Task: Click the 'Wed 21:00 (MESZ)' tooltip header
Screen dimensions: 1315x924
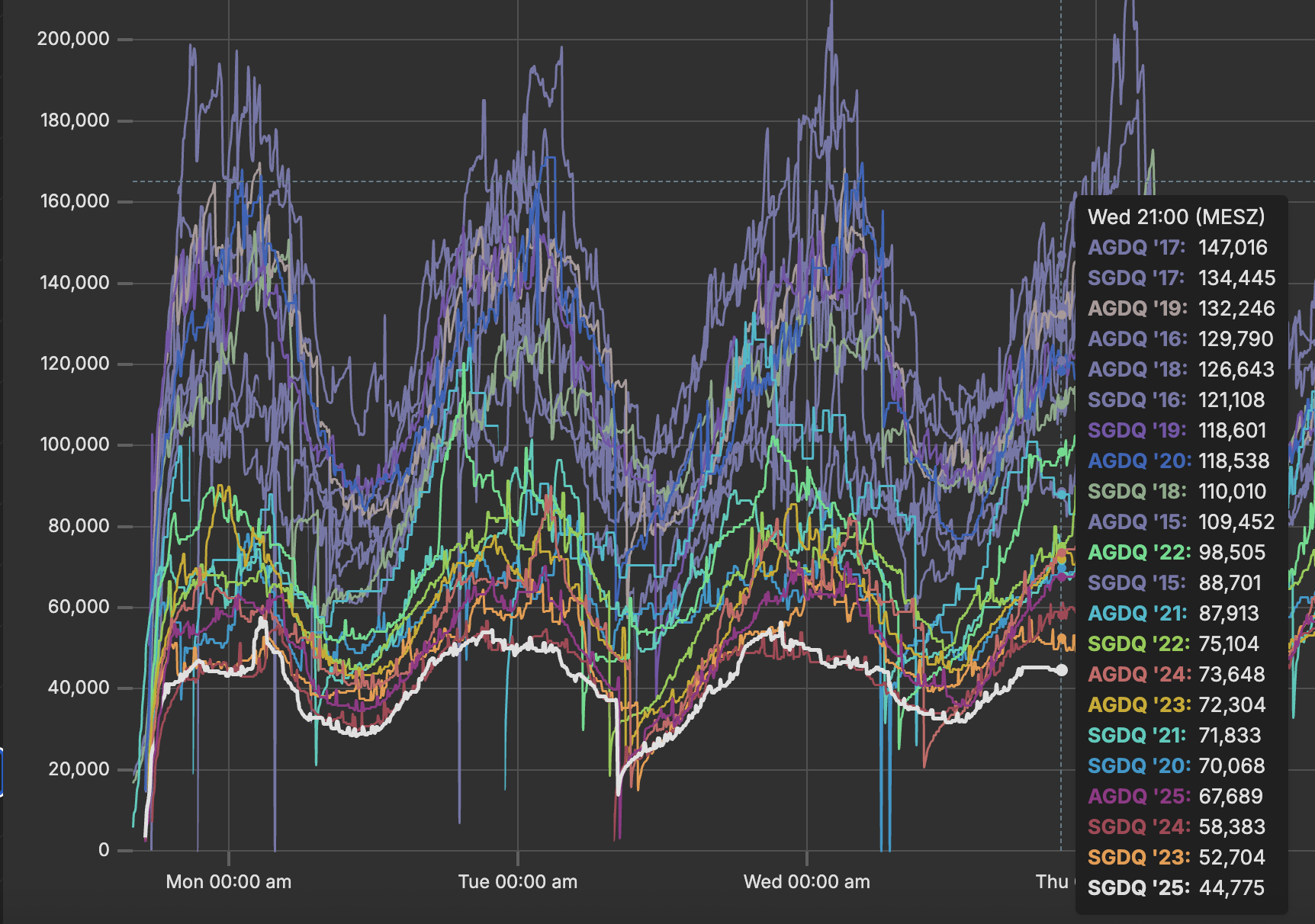Action: click(x=1176, y=217)
